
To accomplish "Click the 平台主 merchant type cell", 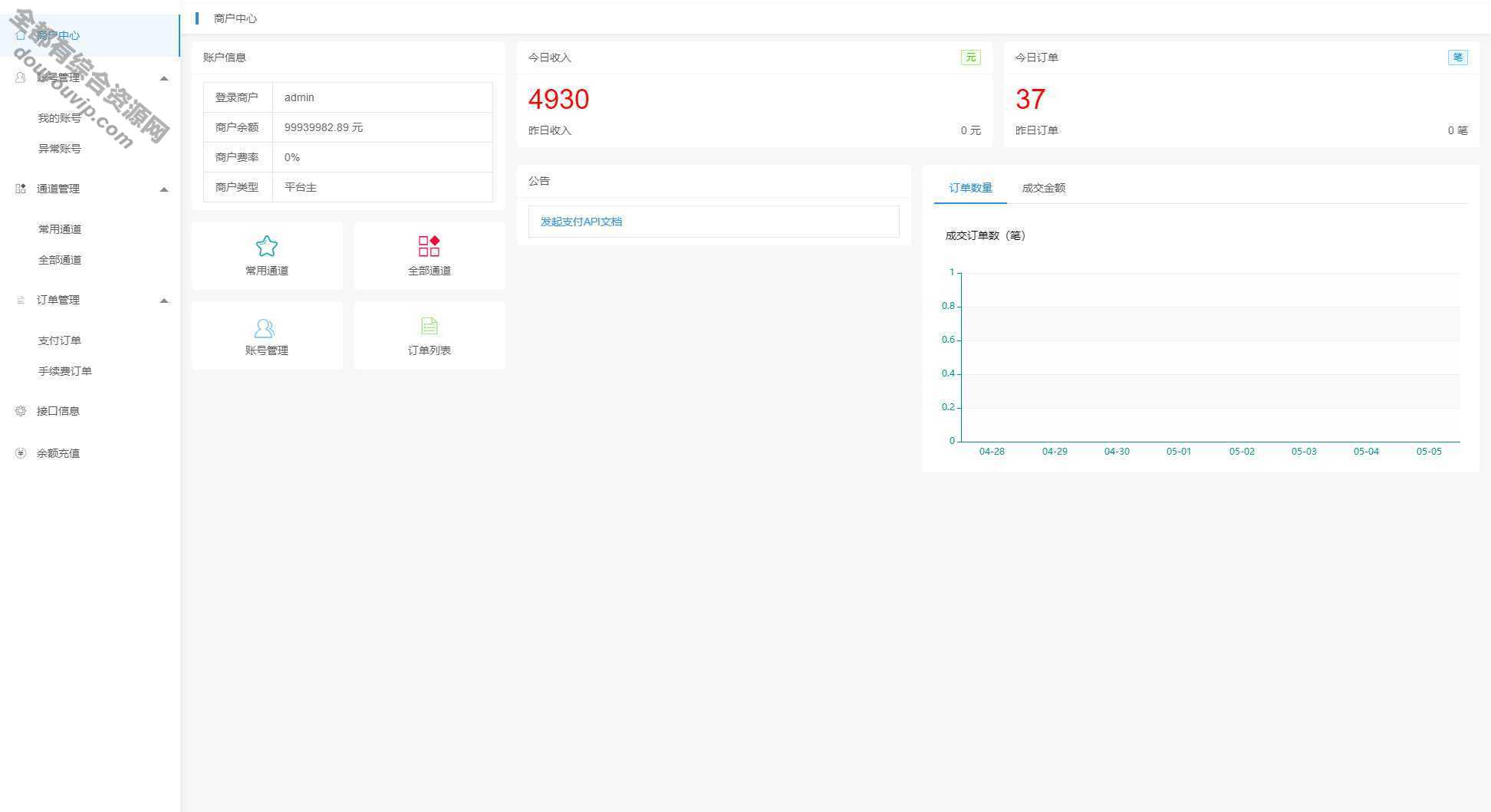I will click(x=383, y=187).
